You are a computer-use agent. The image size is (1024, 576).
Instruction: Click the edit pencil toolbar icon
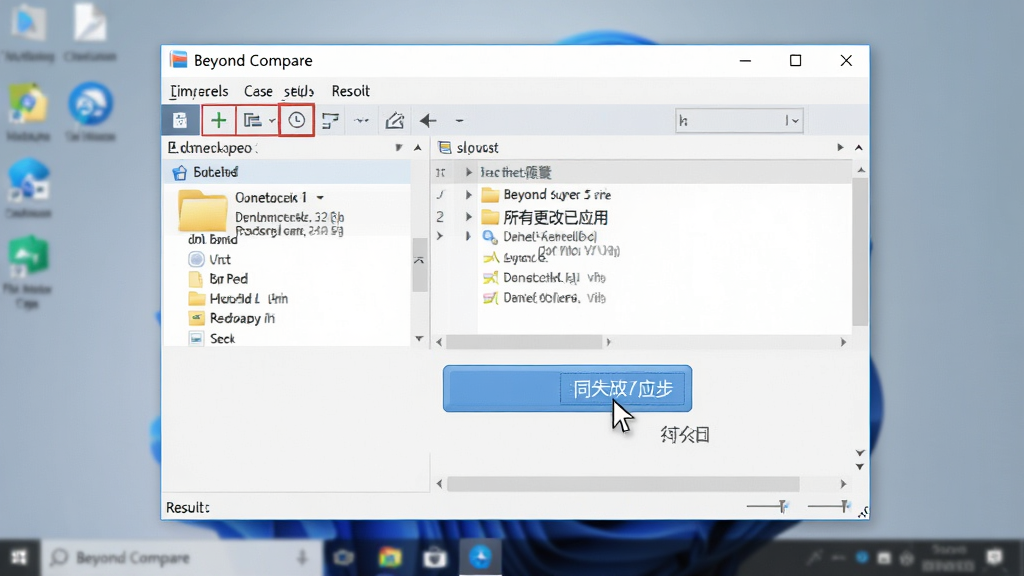tap(394, 120)
